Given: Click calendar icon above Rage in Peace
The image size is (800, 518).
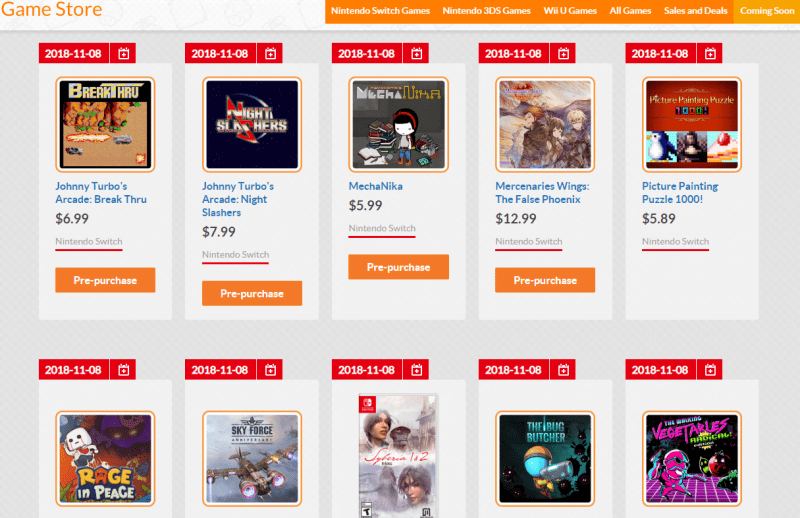Looking at the screenshot, I should 123,370.
